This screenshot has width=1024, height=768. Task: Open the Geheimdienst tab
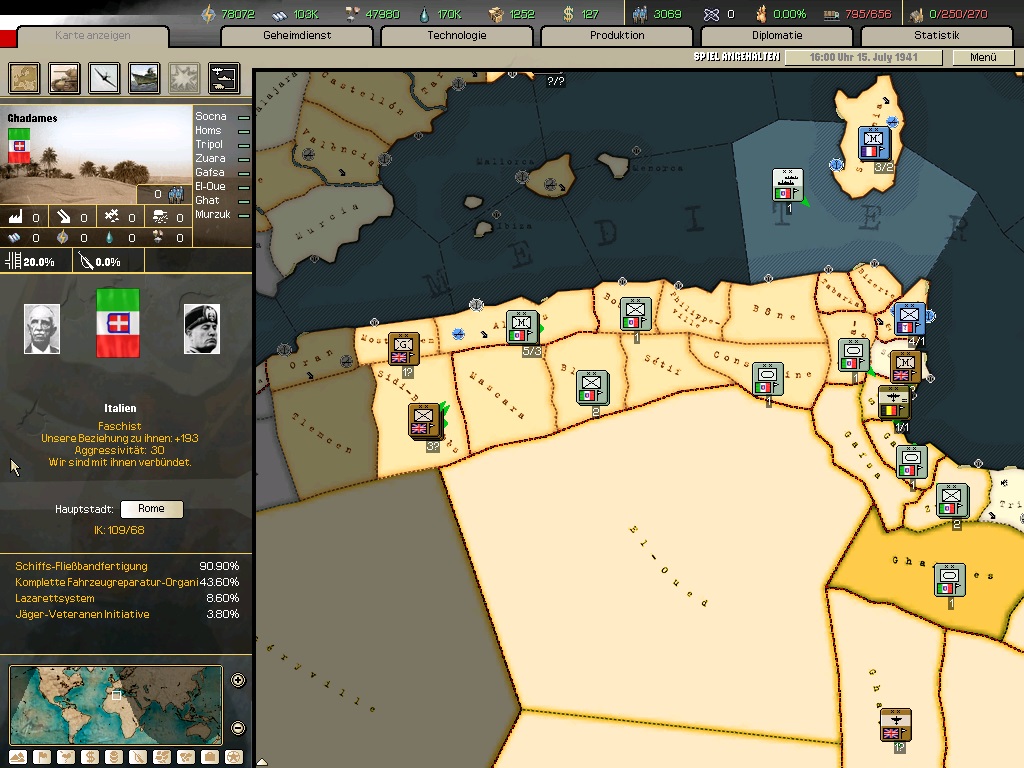point(297,35)
